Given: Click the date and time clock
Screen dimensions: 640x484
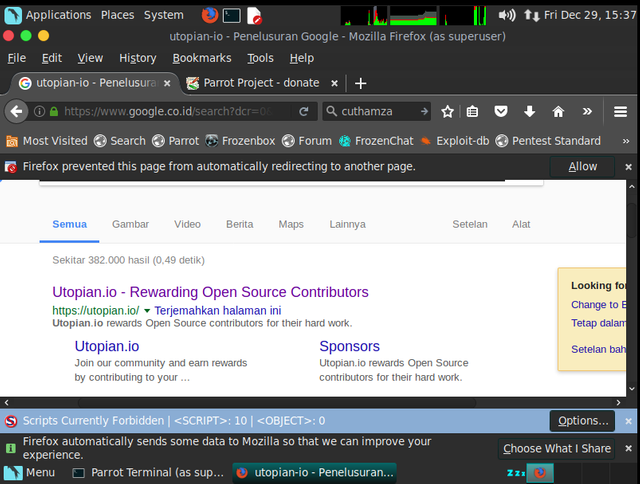Looking at the screenshot, I should (x=590, y=16).
